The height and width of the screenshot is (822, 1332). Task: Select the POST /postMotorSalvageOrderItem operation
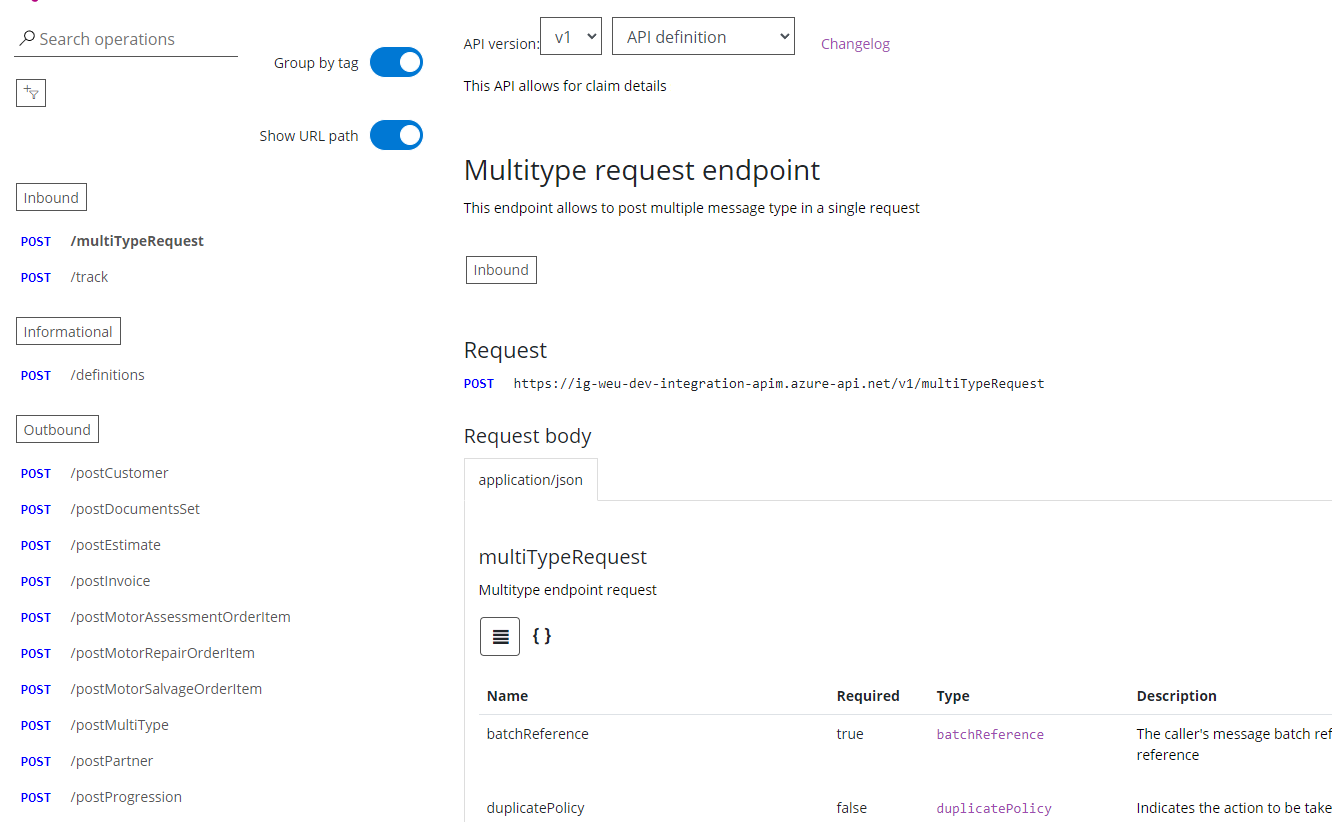click(166, 689)
